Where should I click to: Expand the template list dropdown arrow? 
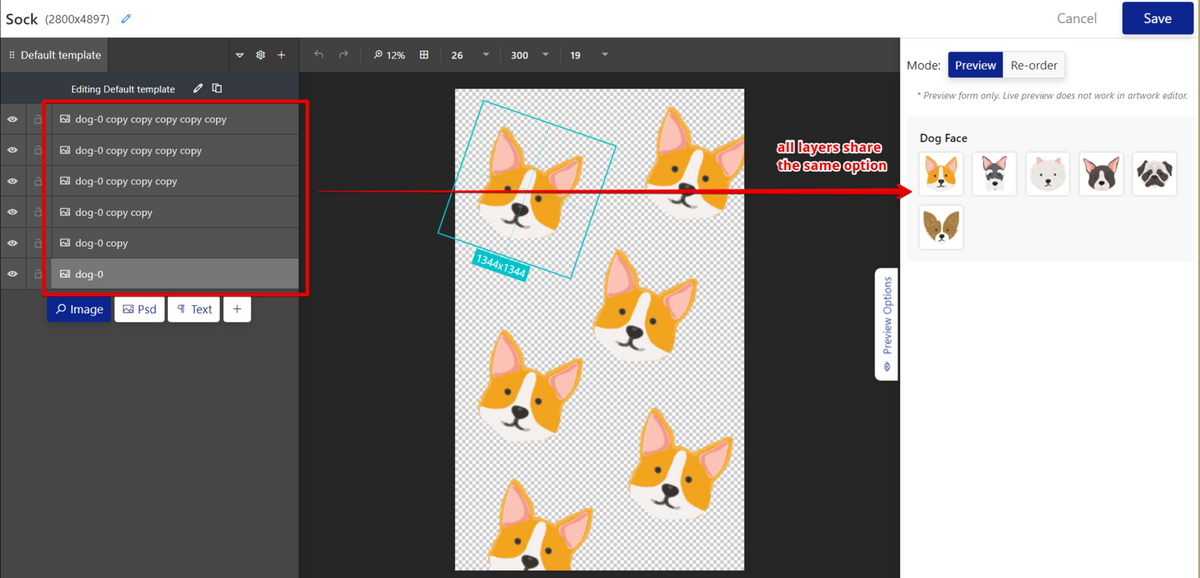click(x=239, y=55)
